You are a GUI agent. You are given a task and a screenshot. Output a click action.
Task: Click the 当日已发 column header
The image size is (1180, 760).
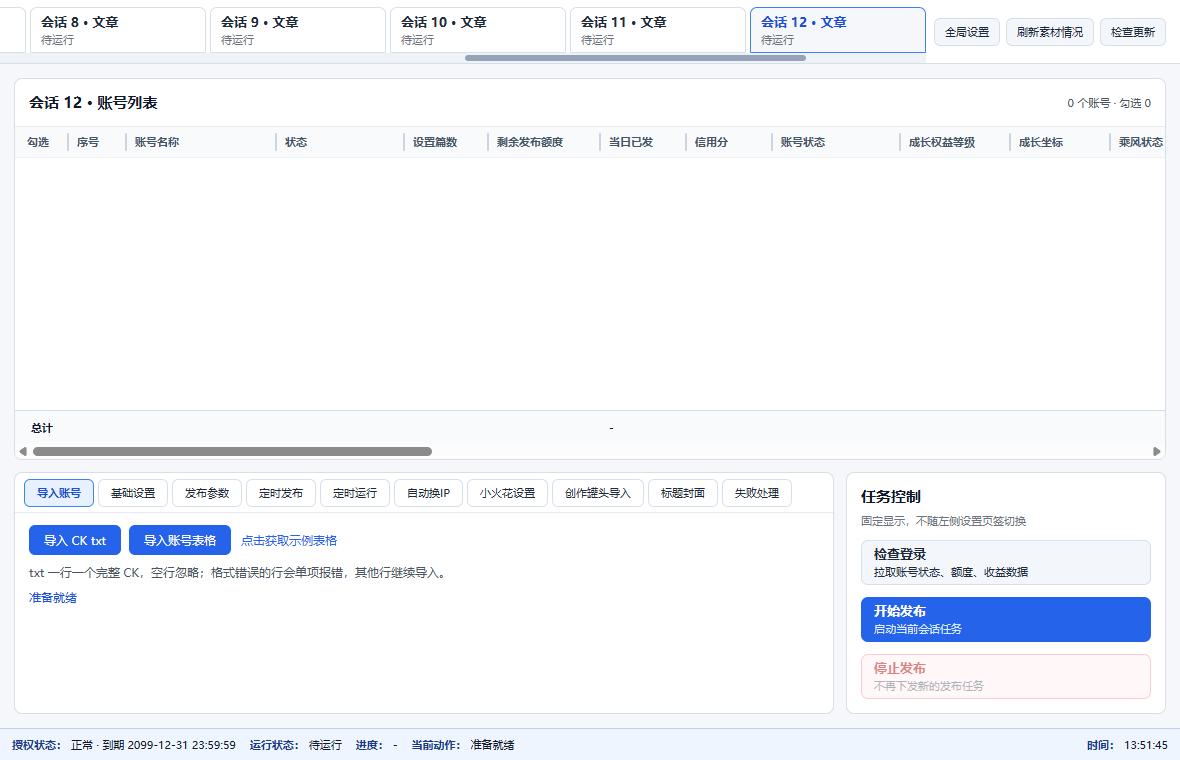(x=631, y=141)
